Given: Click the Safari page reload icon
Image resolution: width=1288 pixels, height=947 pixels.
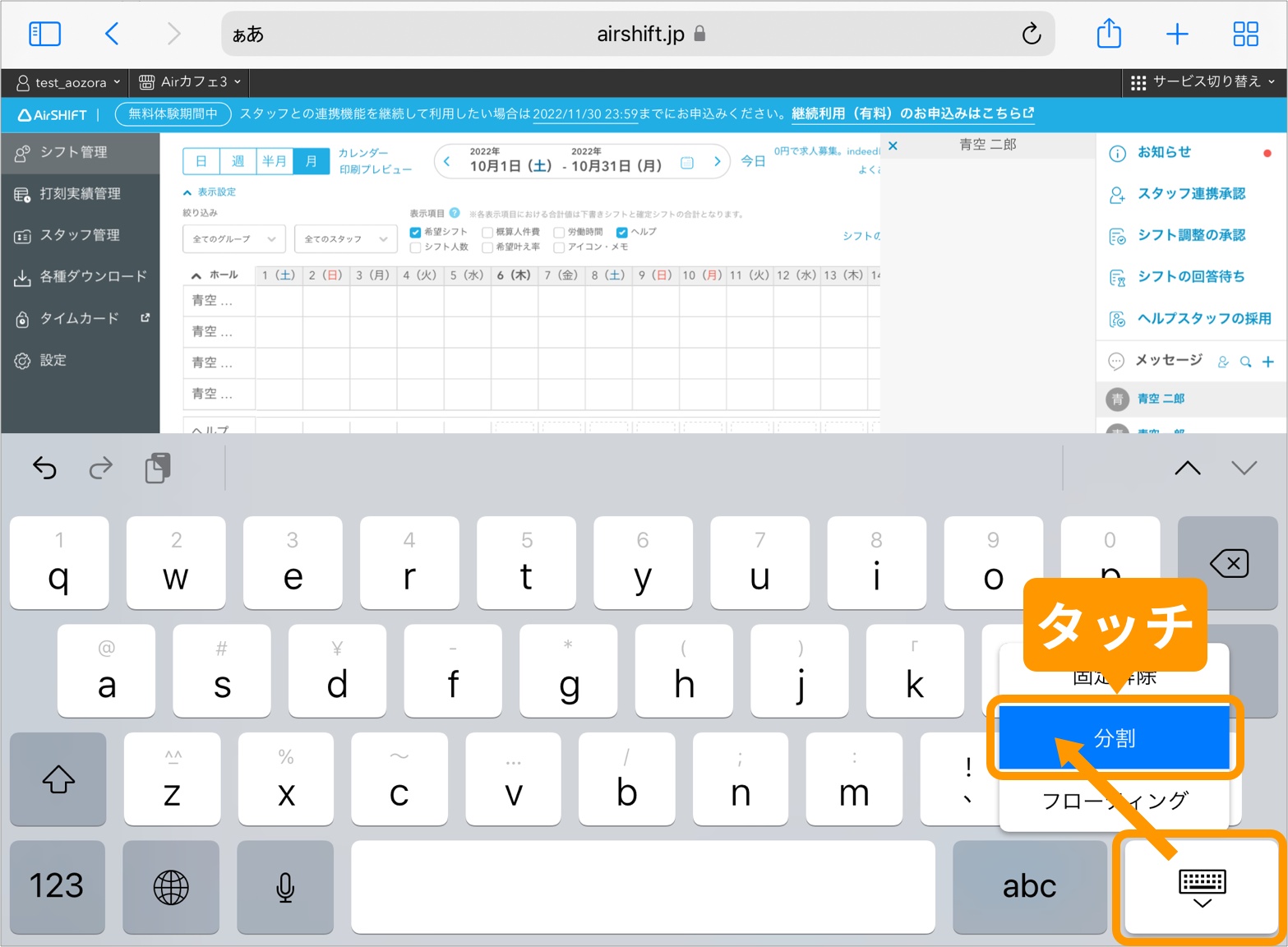Looking at the screenshot, I should click(1031, 34).
